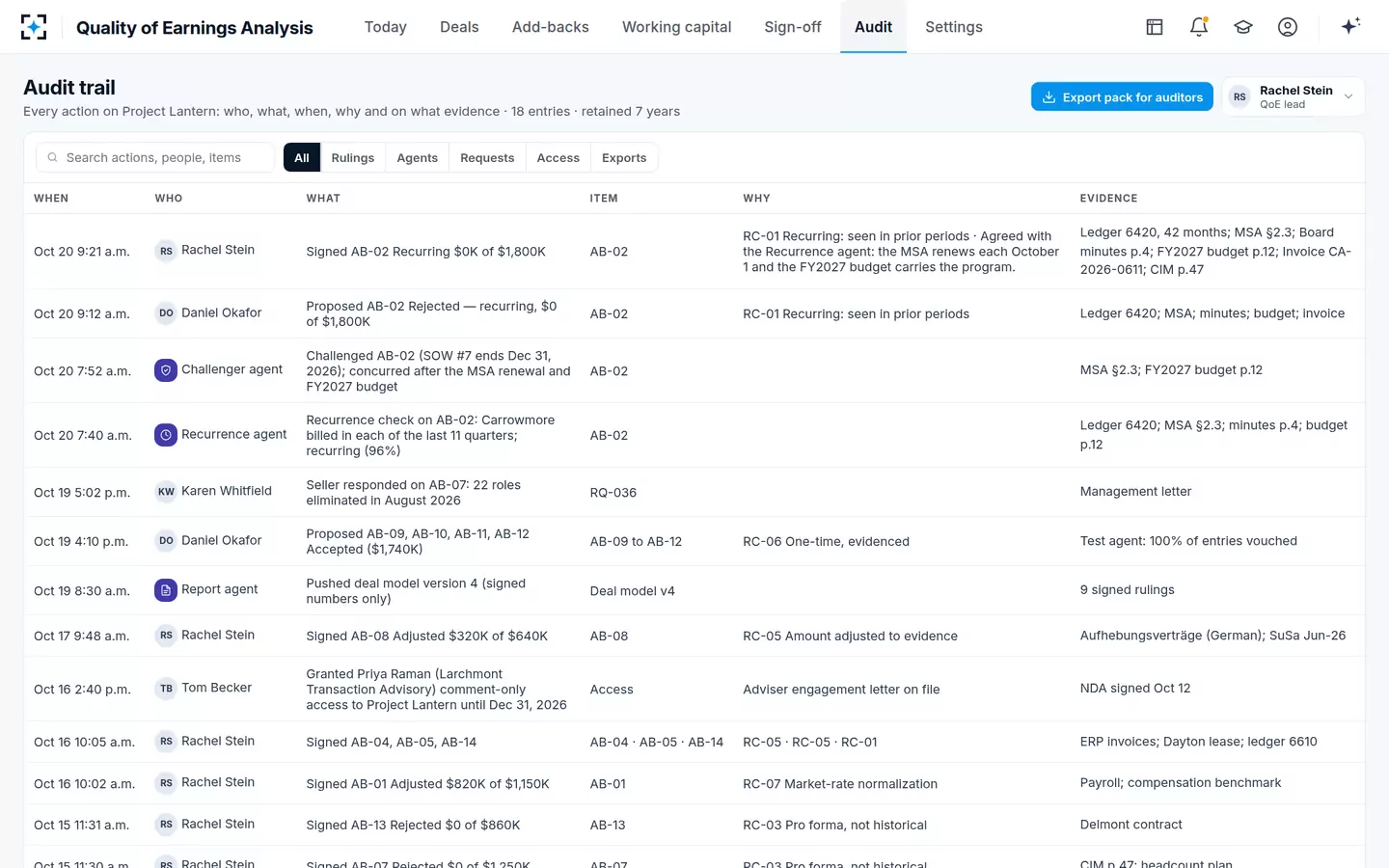Click the app logo icon
The width and height of the screenshot is (1389, 868).
pyautogui.click(x=34, y=27)
